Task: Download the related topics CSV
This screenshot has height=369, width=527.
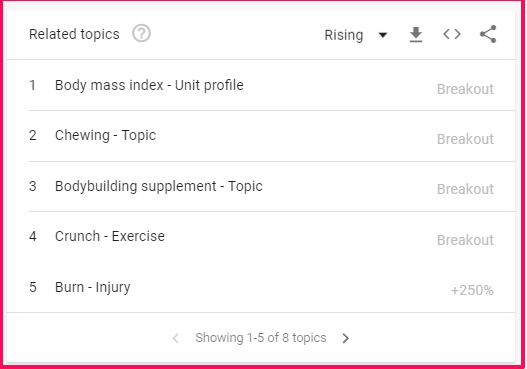Action: tap(416, 35)
